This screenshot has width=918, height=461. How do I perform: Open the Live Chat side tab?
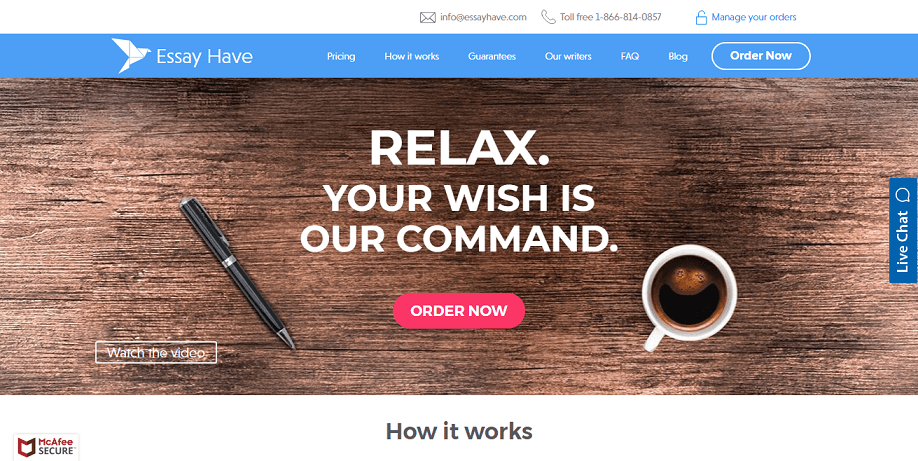click(x=903, y=230)
